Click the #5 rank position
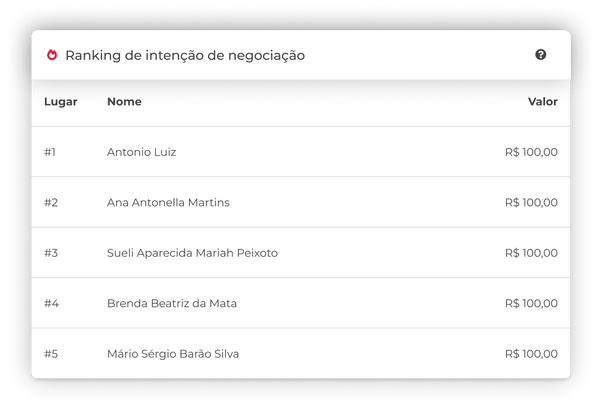The image size is (600, 409). (x=51, y=354)
